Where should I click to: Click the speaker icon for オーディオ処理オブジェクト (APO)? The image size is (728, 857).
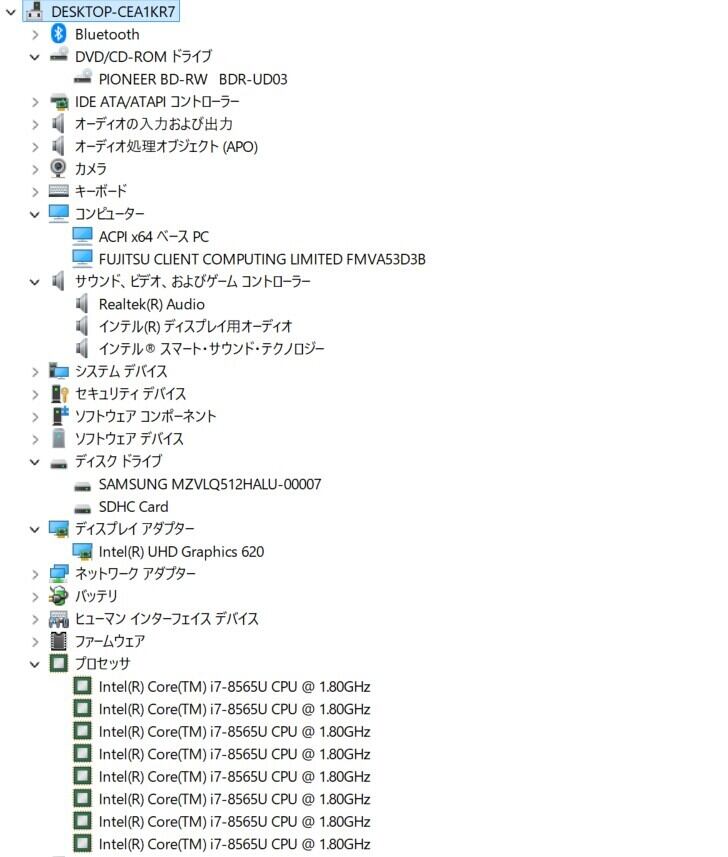tap(58, 146)
